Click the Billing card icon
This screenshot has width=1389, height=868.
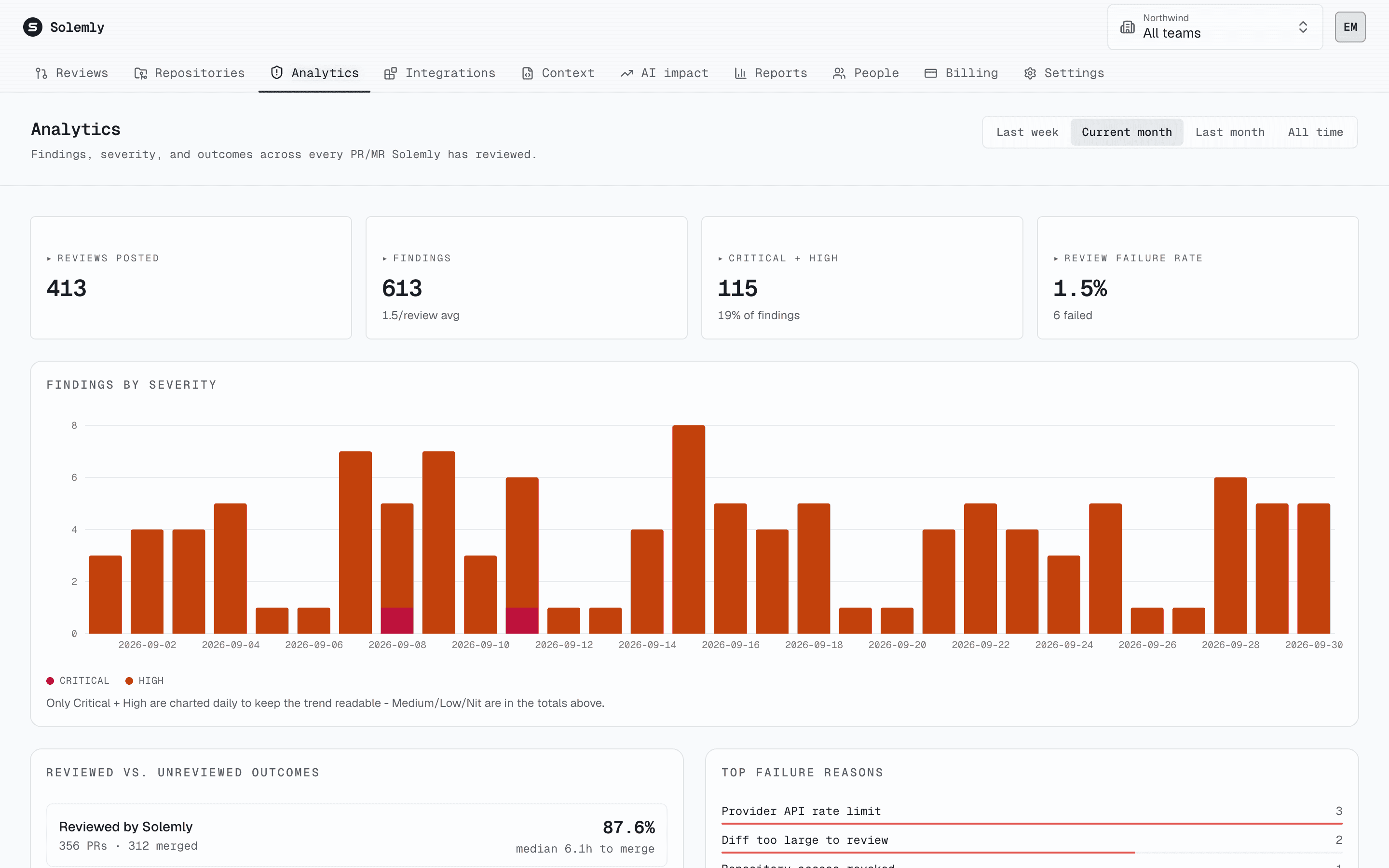pos(931,73)
